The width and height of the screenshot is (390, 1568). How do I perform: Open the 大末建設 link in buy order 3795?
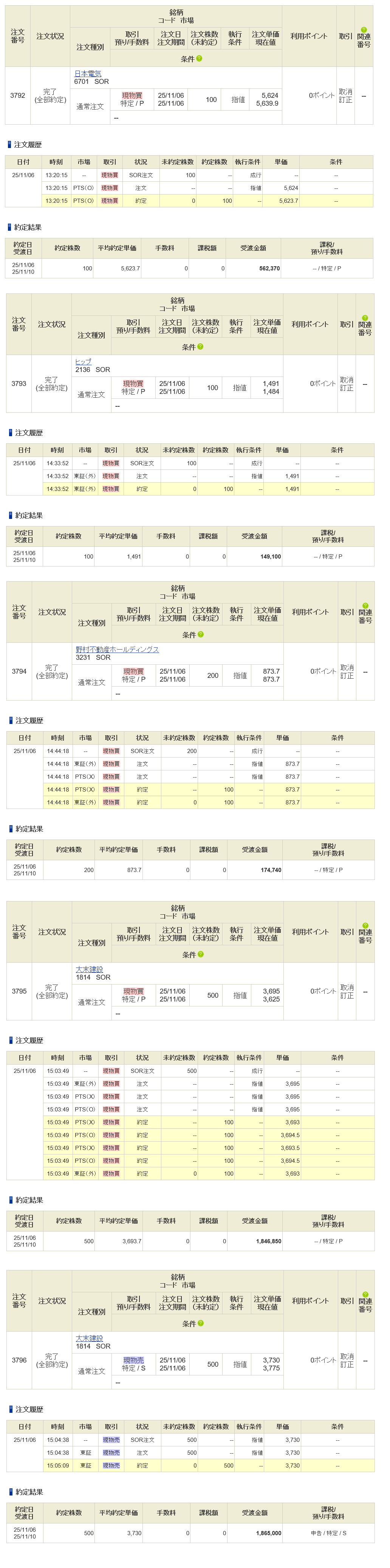(x=90, y=969)
